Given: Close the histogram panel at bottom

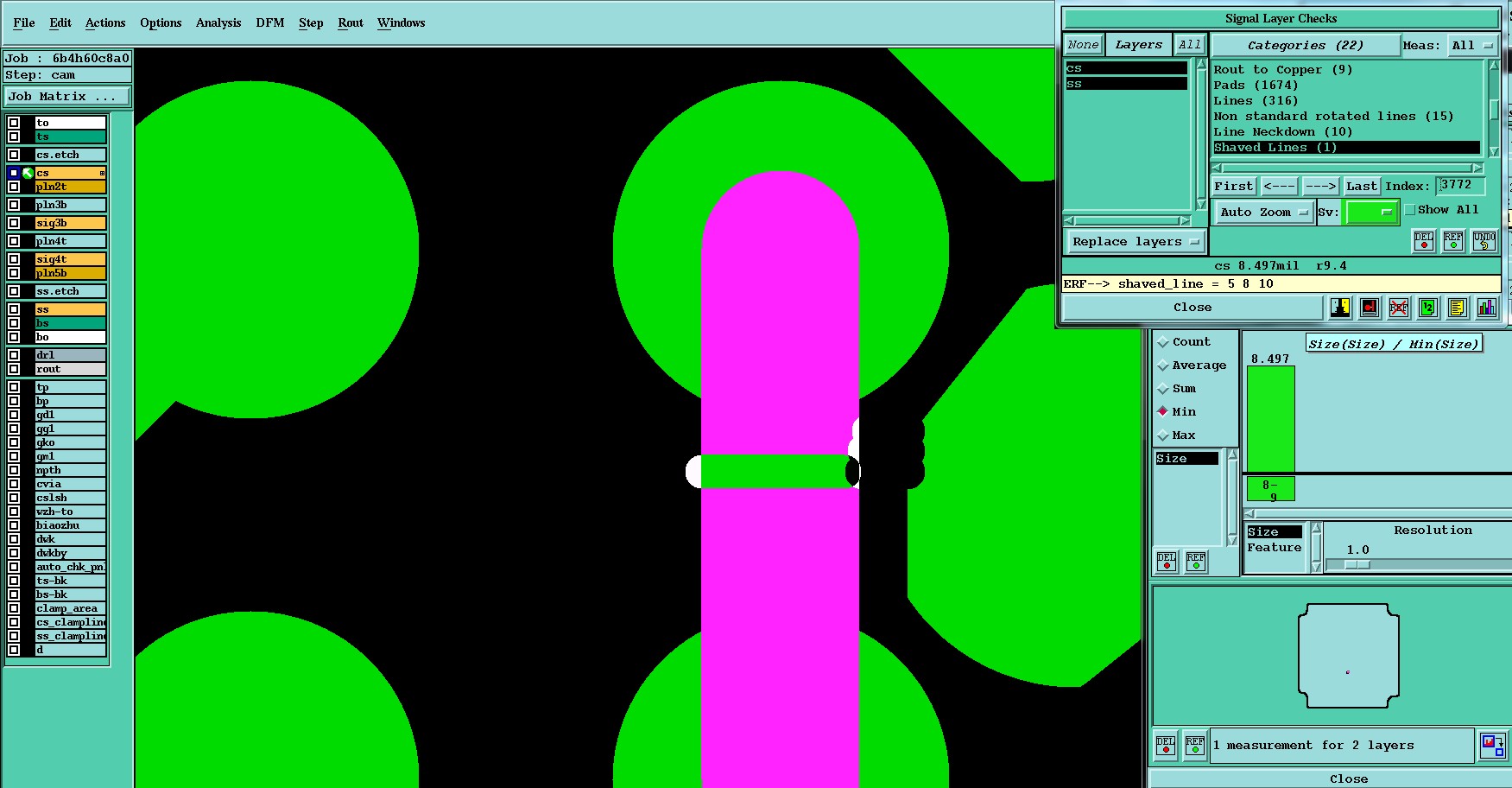Looking at the screenshot, I should [x=1348, y=778].
